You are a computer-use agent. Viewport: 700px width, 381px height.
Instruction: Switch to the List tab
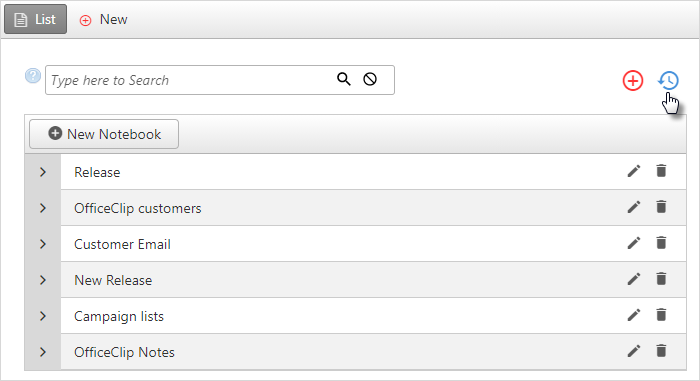point(36,19)
